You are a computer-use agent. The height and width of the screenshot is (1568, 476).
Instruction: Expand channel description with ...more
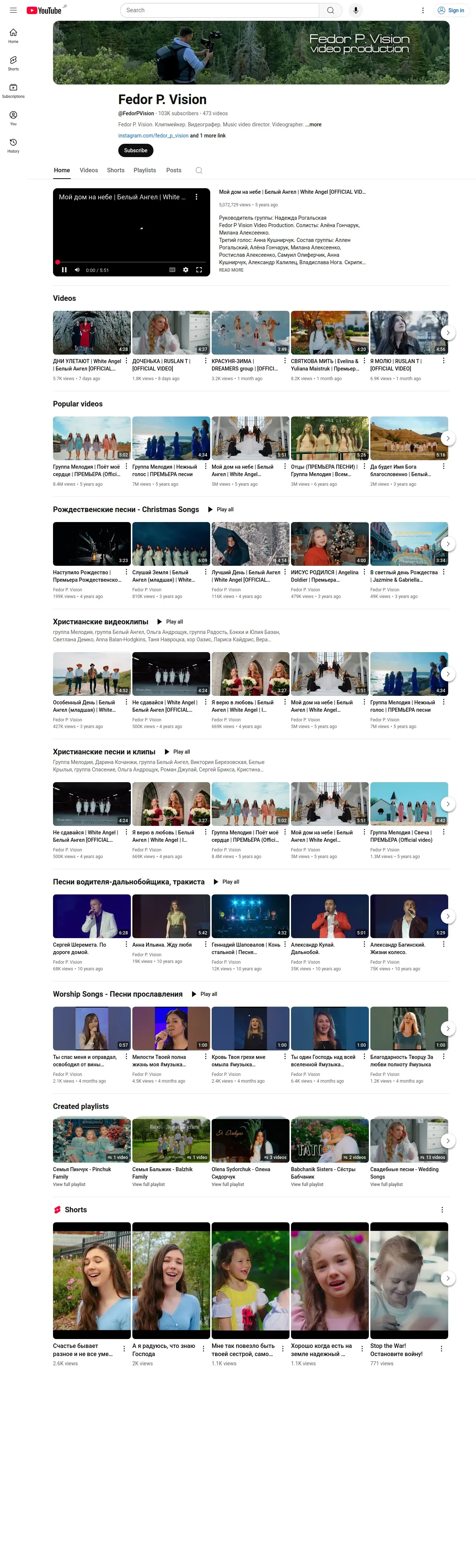[x=314, y=125]
